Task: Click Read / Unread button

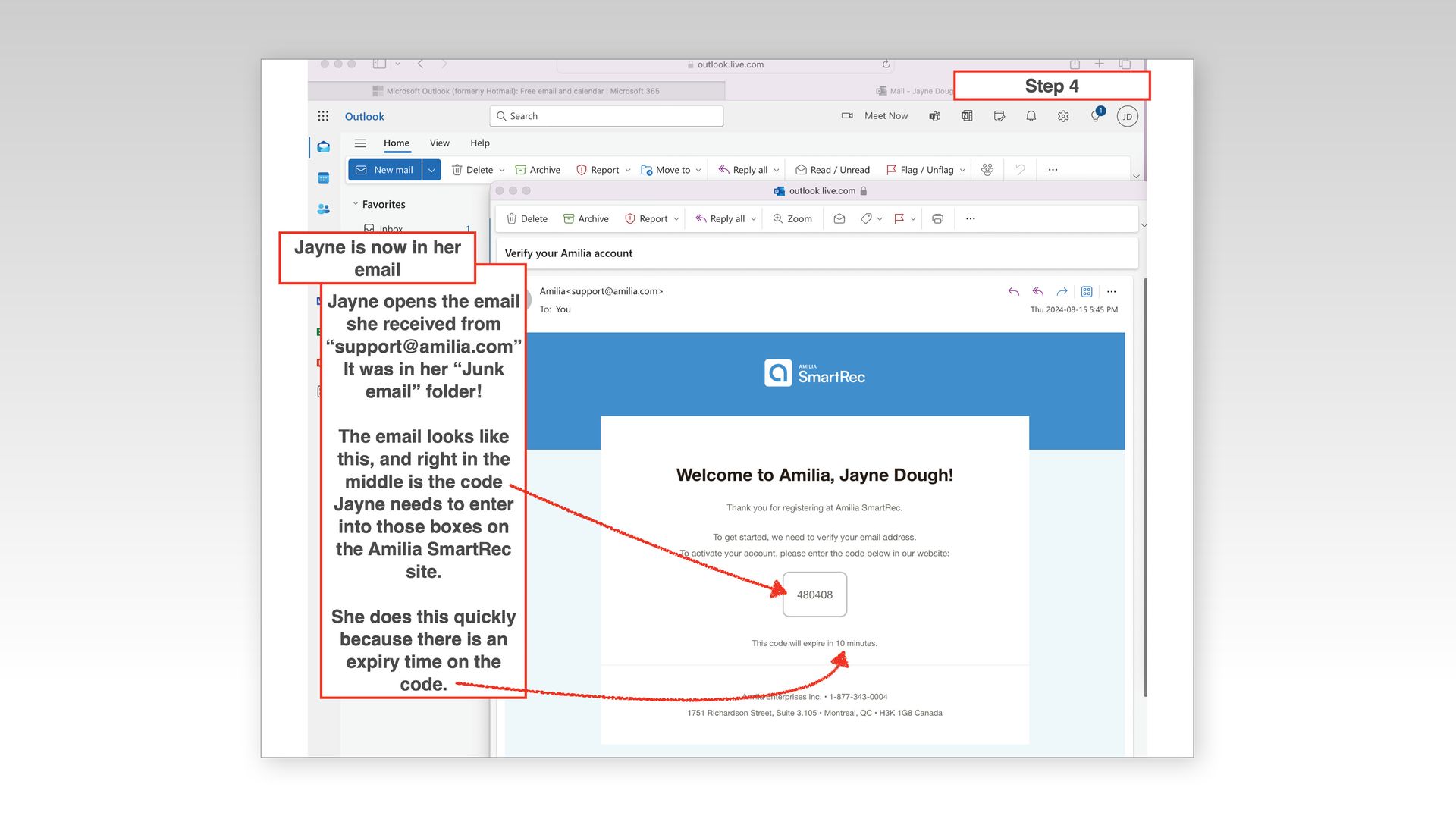Action: point(833,170)
